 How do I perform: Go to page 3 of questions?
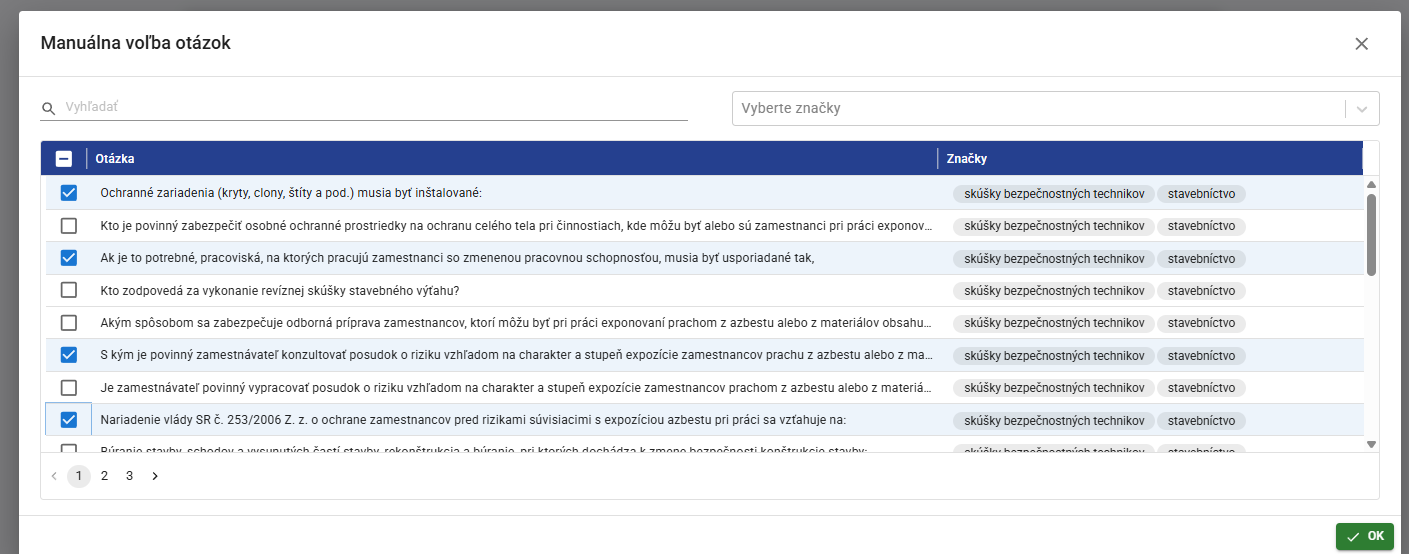click(129, 476)
